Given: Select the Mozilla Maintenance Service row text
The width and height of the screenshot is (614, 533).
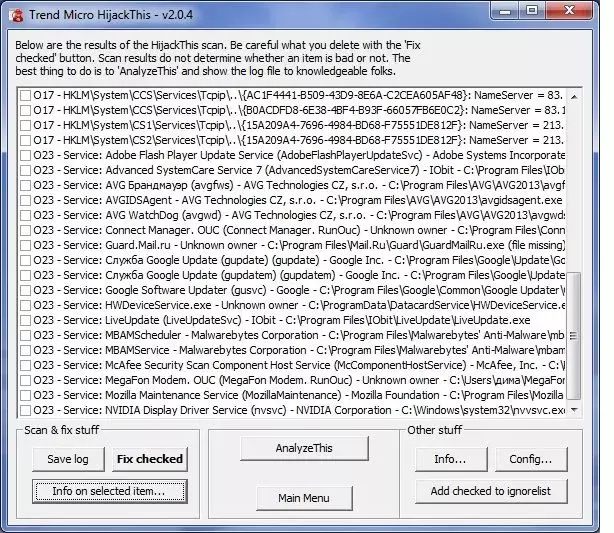Looking at the screenshot, I should (298, 395).
